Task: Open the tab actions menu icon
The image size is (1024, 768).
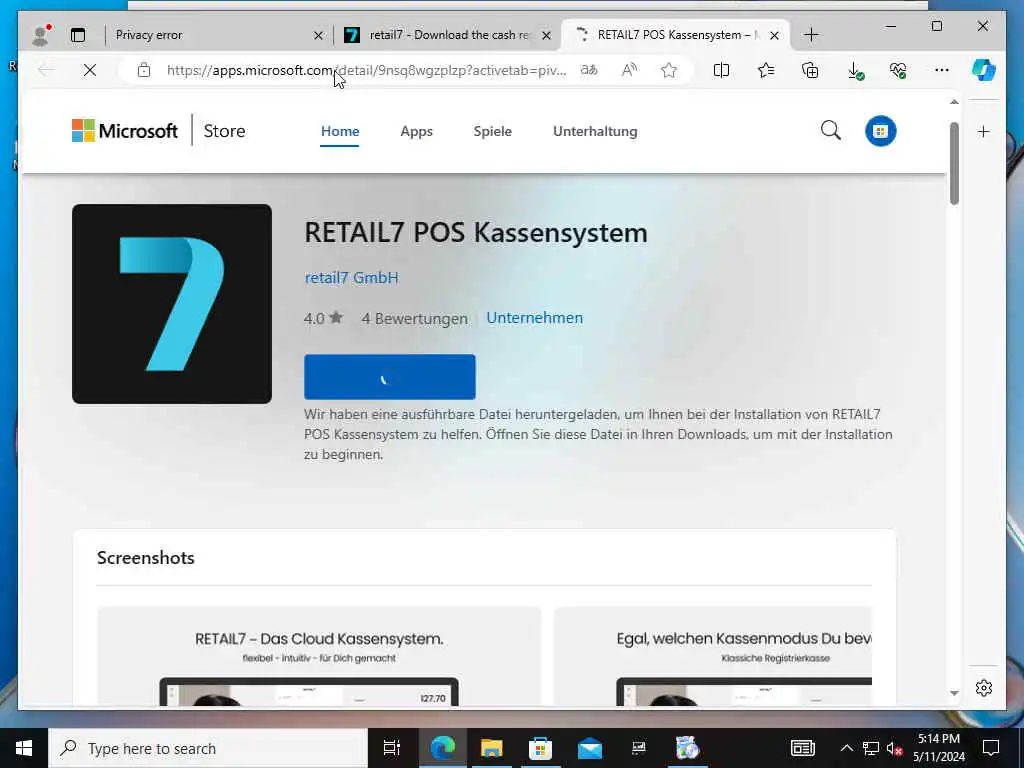Action: click(78, 35)
